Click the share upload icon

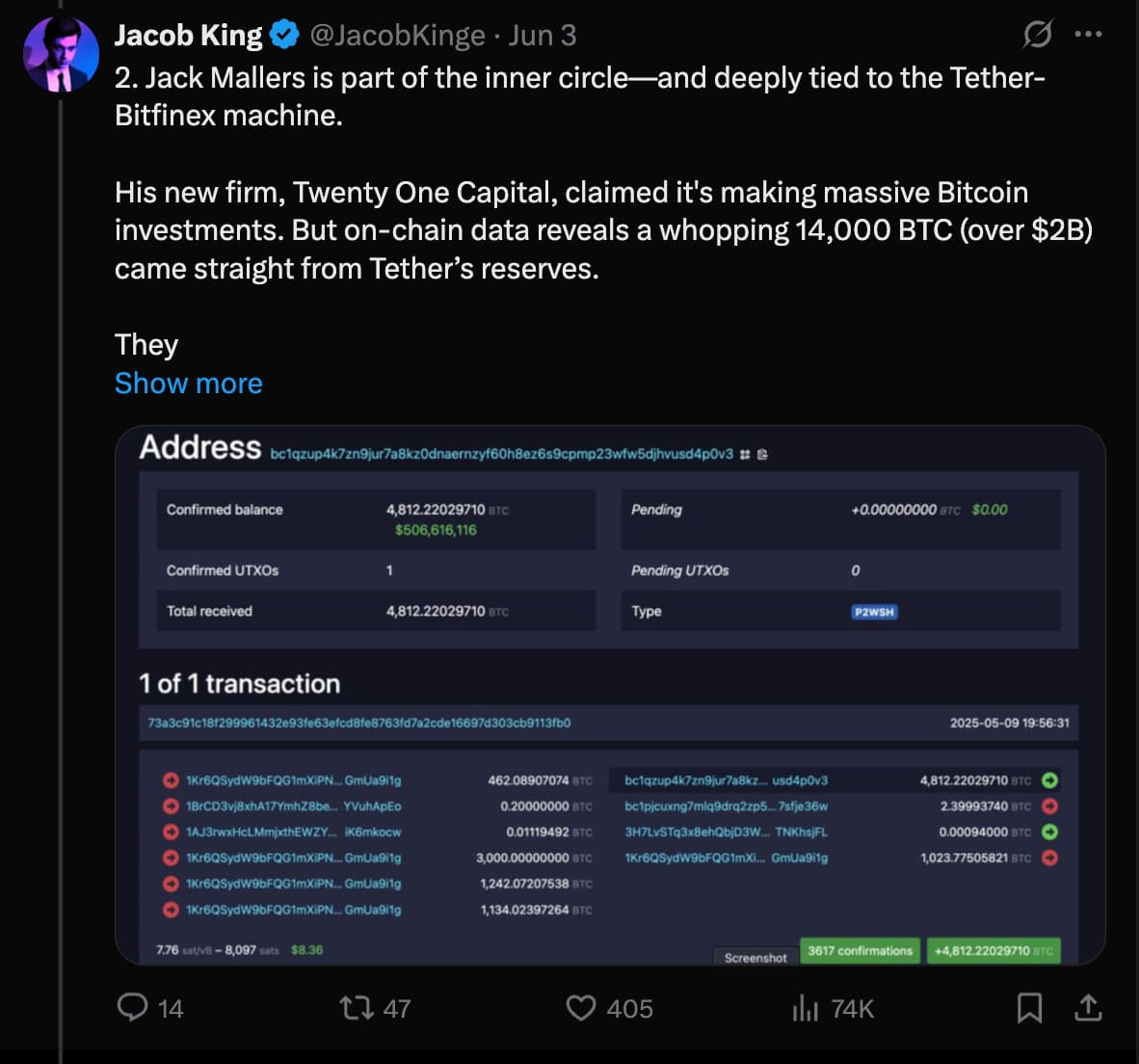[x=1088, y=1008]
